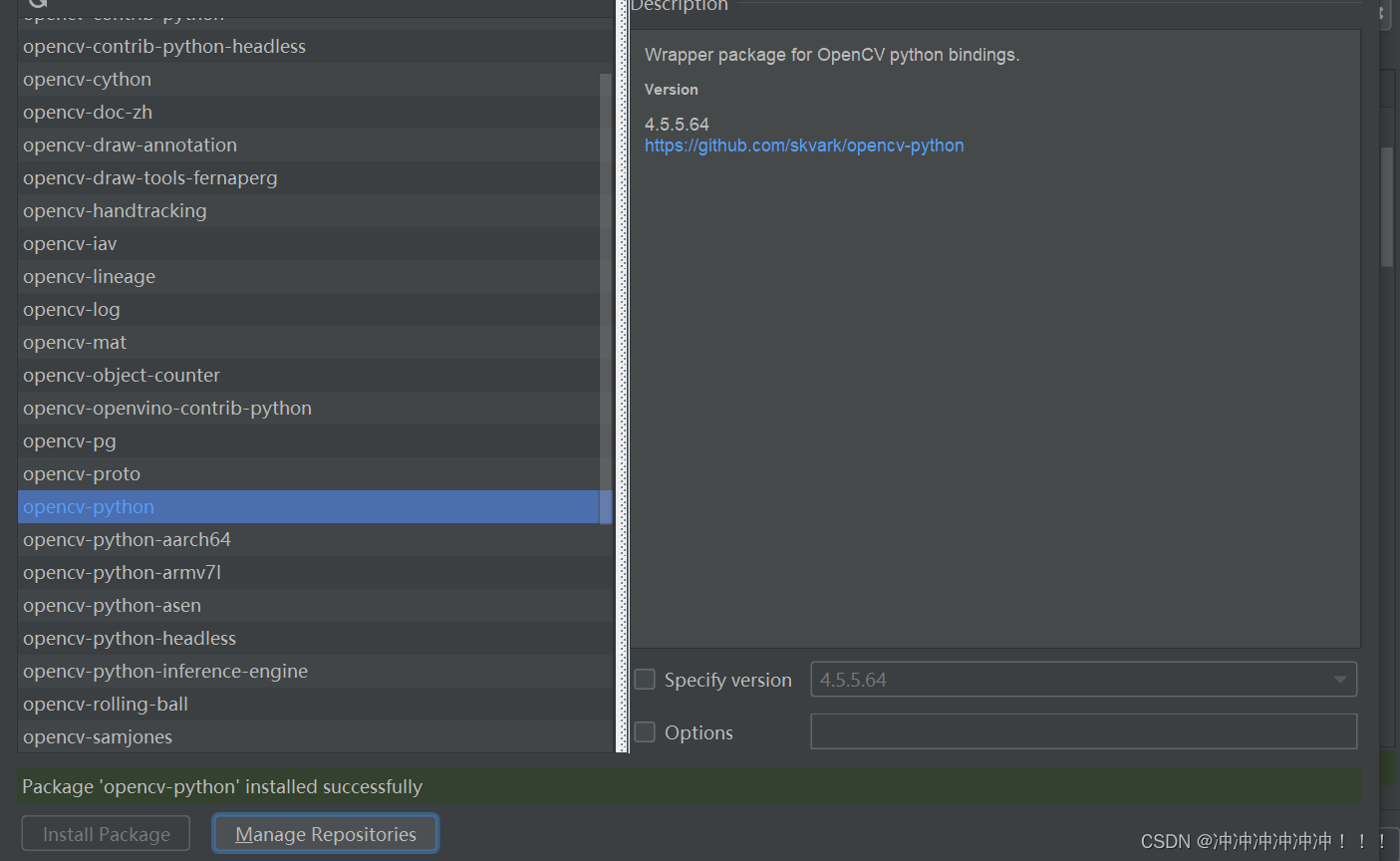Select the opencv-mat package
Viewport: 1400px width, 861px height.
pyautogui.click(x=316, y=342)
